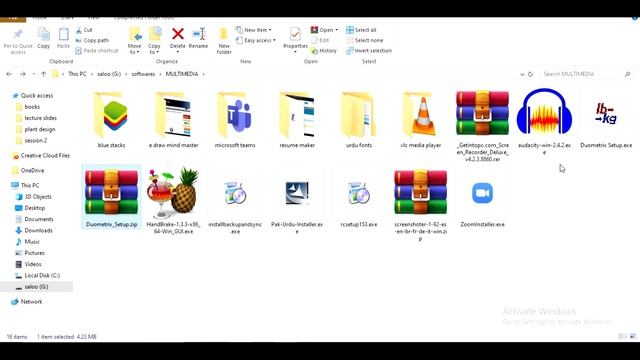Refresh the current folder
Screen dimensions: 640x360
coord(530,74)
